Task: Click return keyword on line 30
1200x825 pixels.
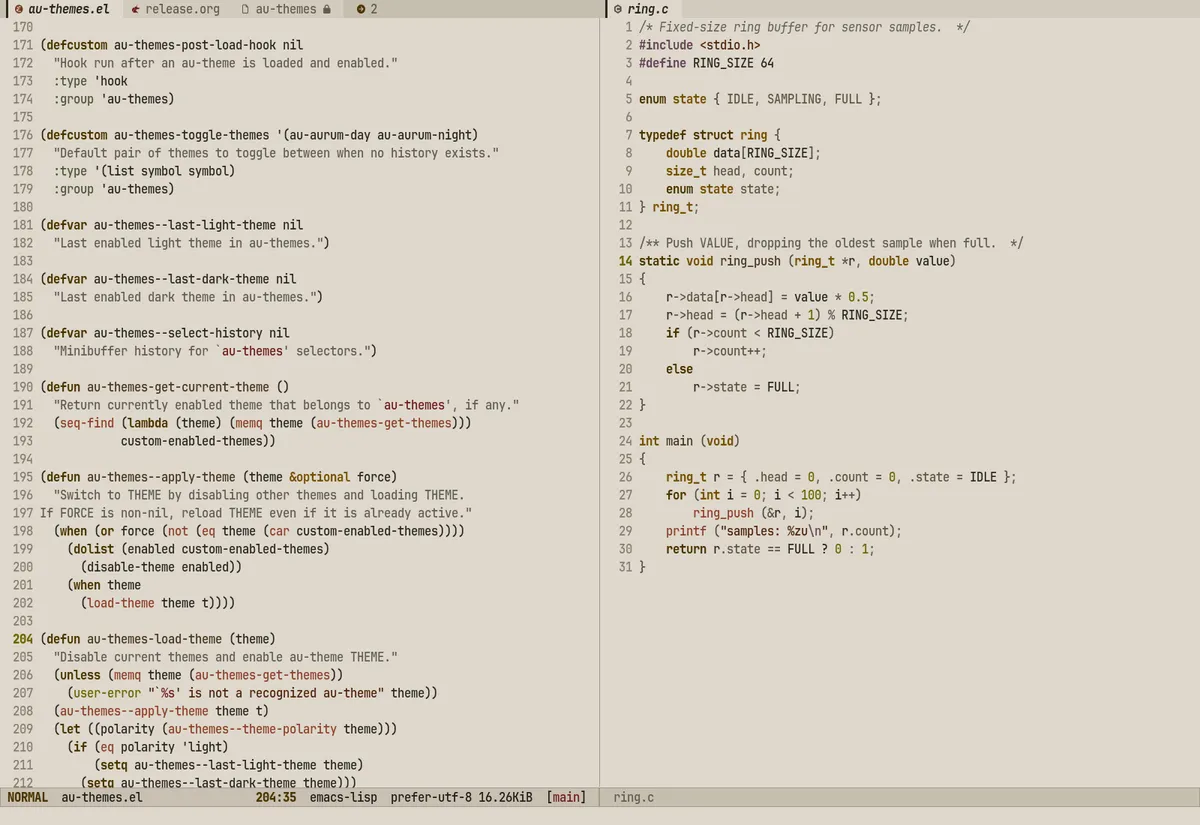Action: pyautogui.click(x=686, y=549)
